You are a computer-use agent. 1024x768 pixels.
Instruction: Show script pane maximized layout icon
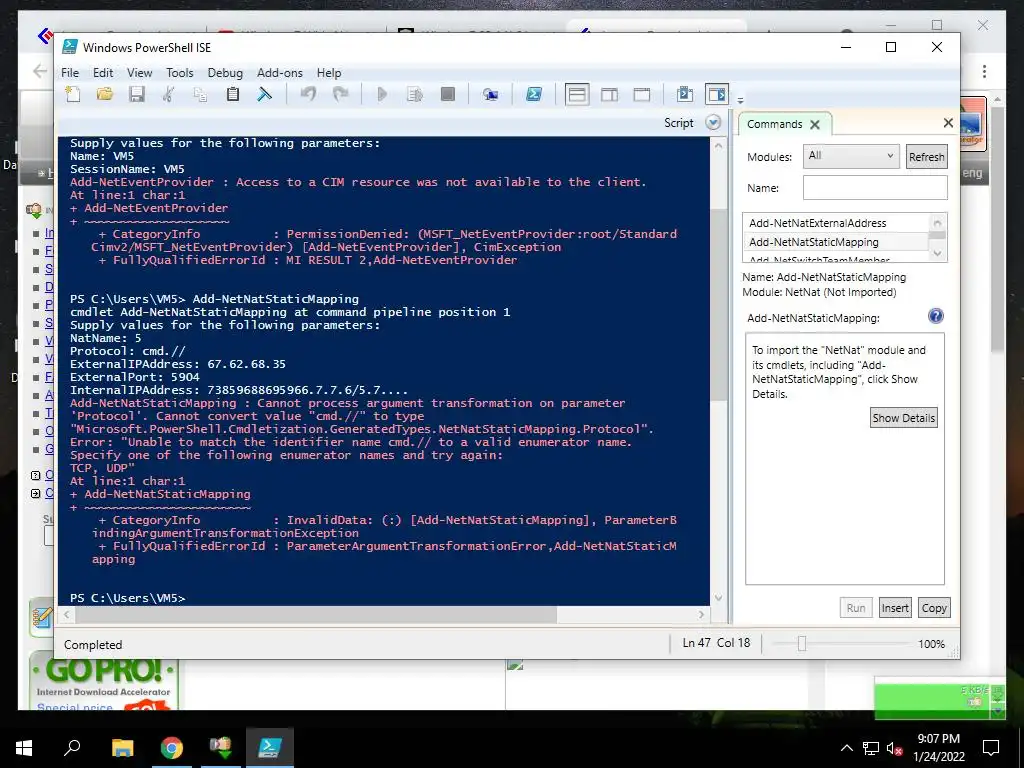click(642, 95)
